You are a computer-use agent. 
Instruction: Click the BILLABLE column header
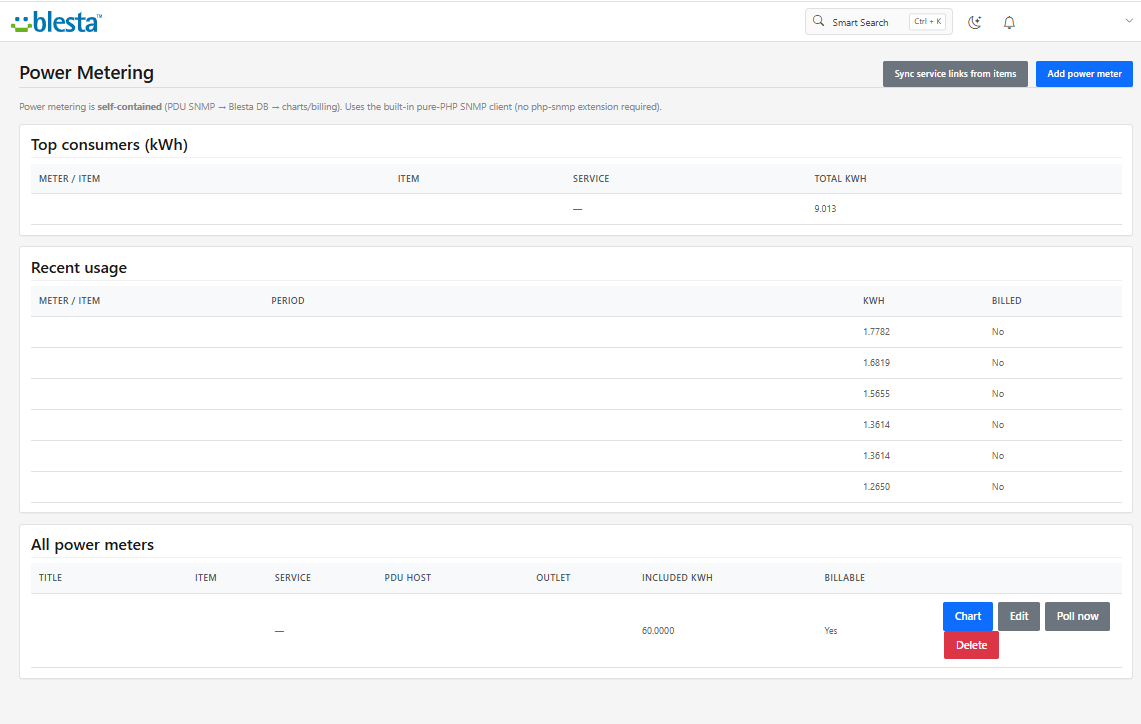[844, 578]
